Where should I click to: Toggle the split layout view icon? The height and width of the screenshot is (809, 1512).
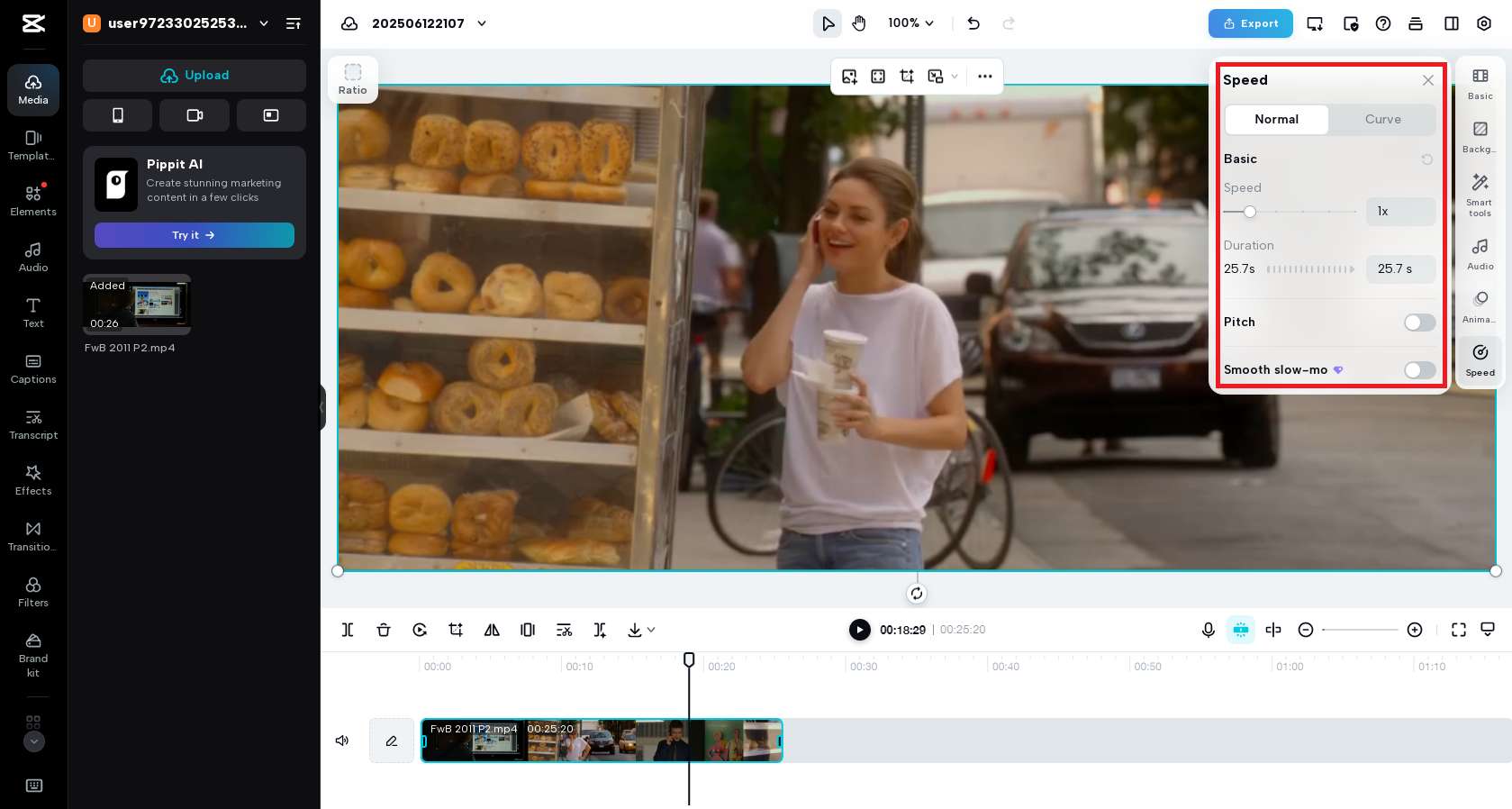tap(1452, 23)
